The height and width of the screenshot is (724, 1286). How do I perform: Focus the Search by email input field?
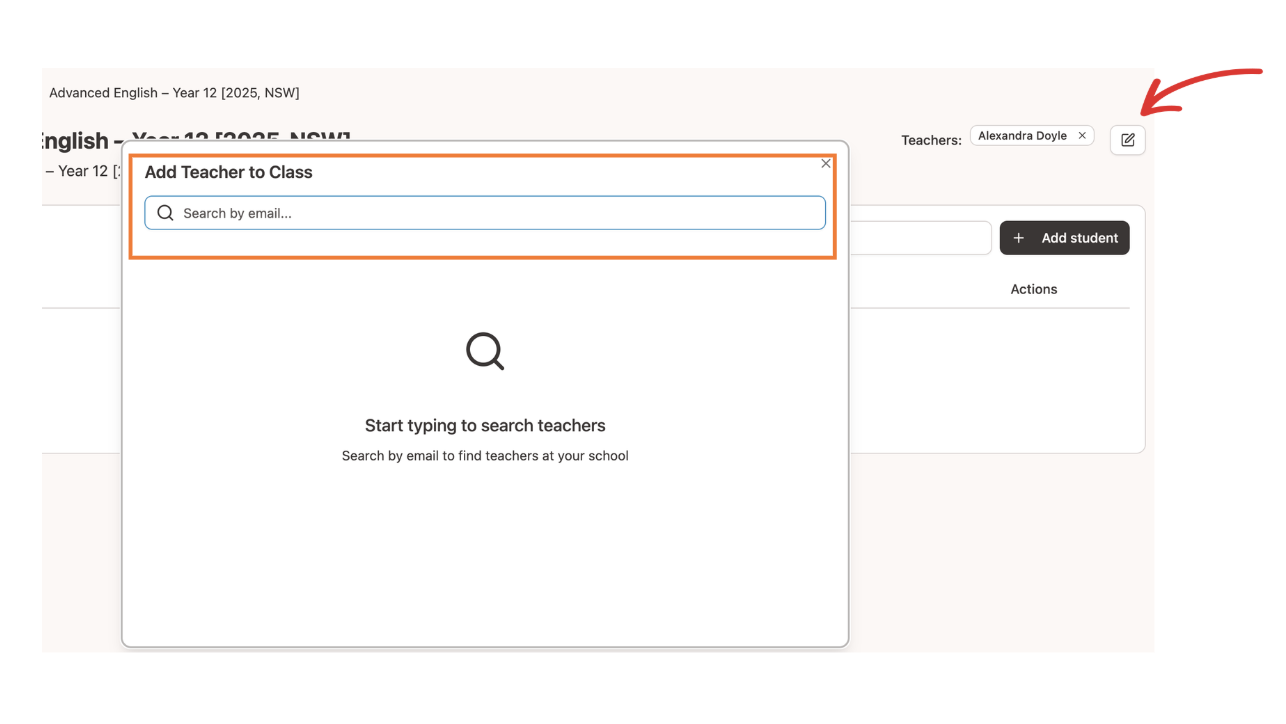click(500, 213)
